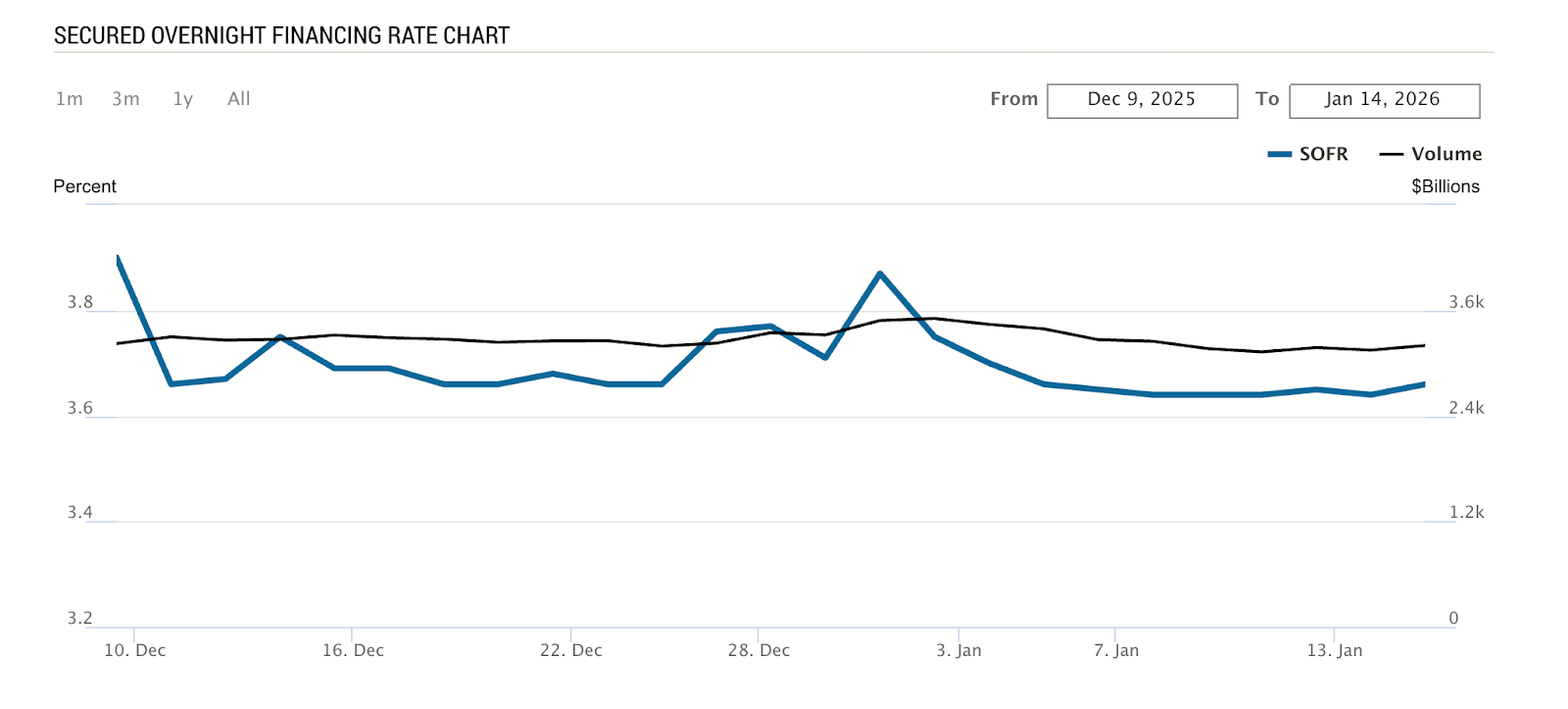Click the 16. Dec x-axis label
Viewport: 1568px width, 709px height.
pyautogui.click(x=353, y=650)
